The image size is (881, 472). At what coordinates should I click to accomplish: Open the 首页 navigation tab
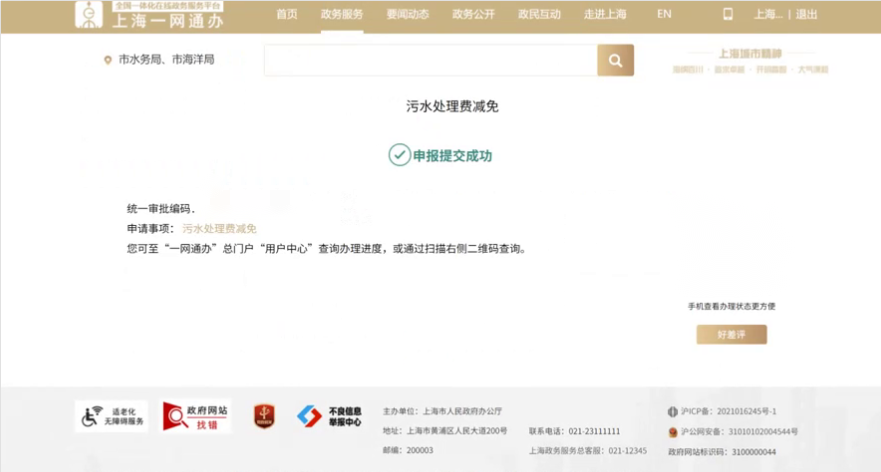[287, 14]
